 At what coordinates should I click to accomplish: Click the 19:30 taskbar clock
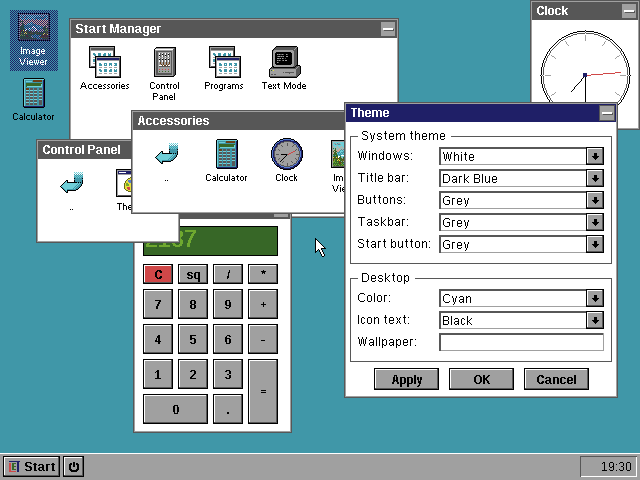coord(608,467)
